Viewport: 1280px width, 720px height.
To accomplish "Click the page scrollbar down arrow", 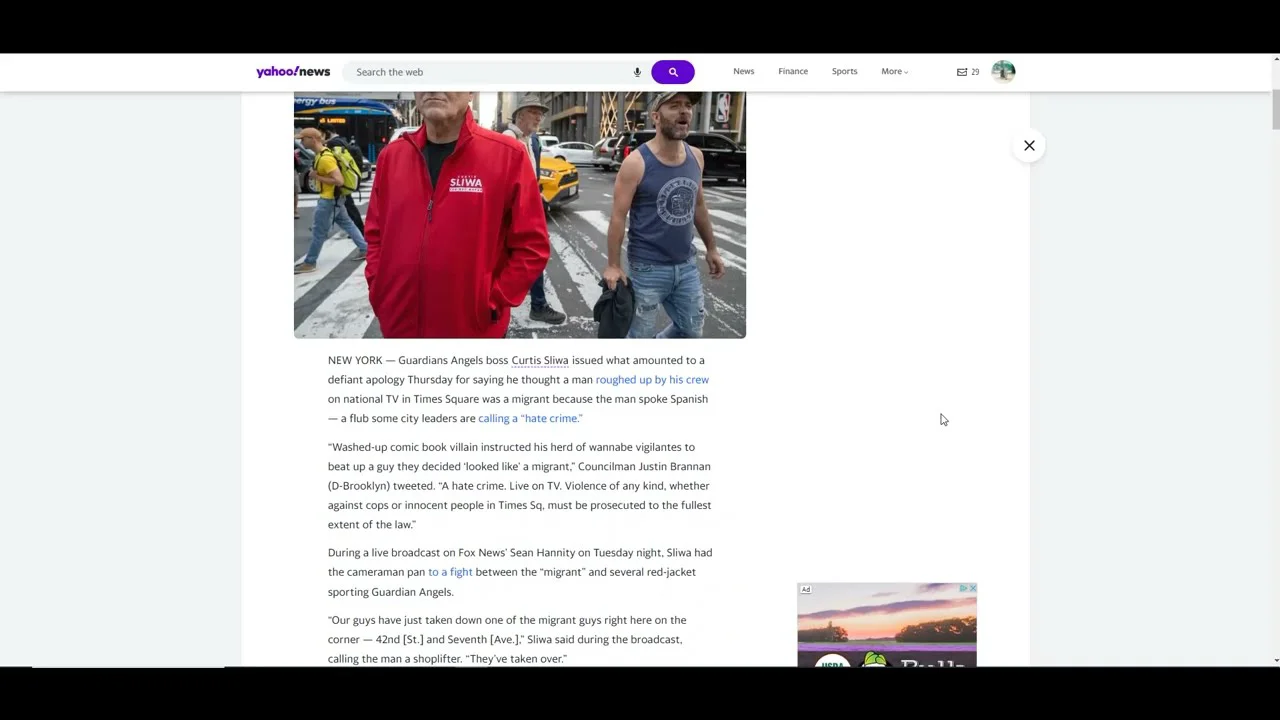I will click(x=1275, y=661).
